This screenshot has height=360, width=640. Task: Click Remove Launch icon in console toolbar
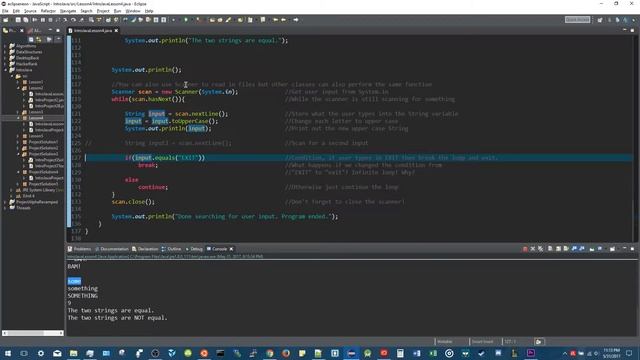[533, 249]
